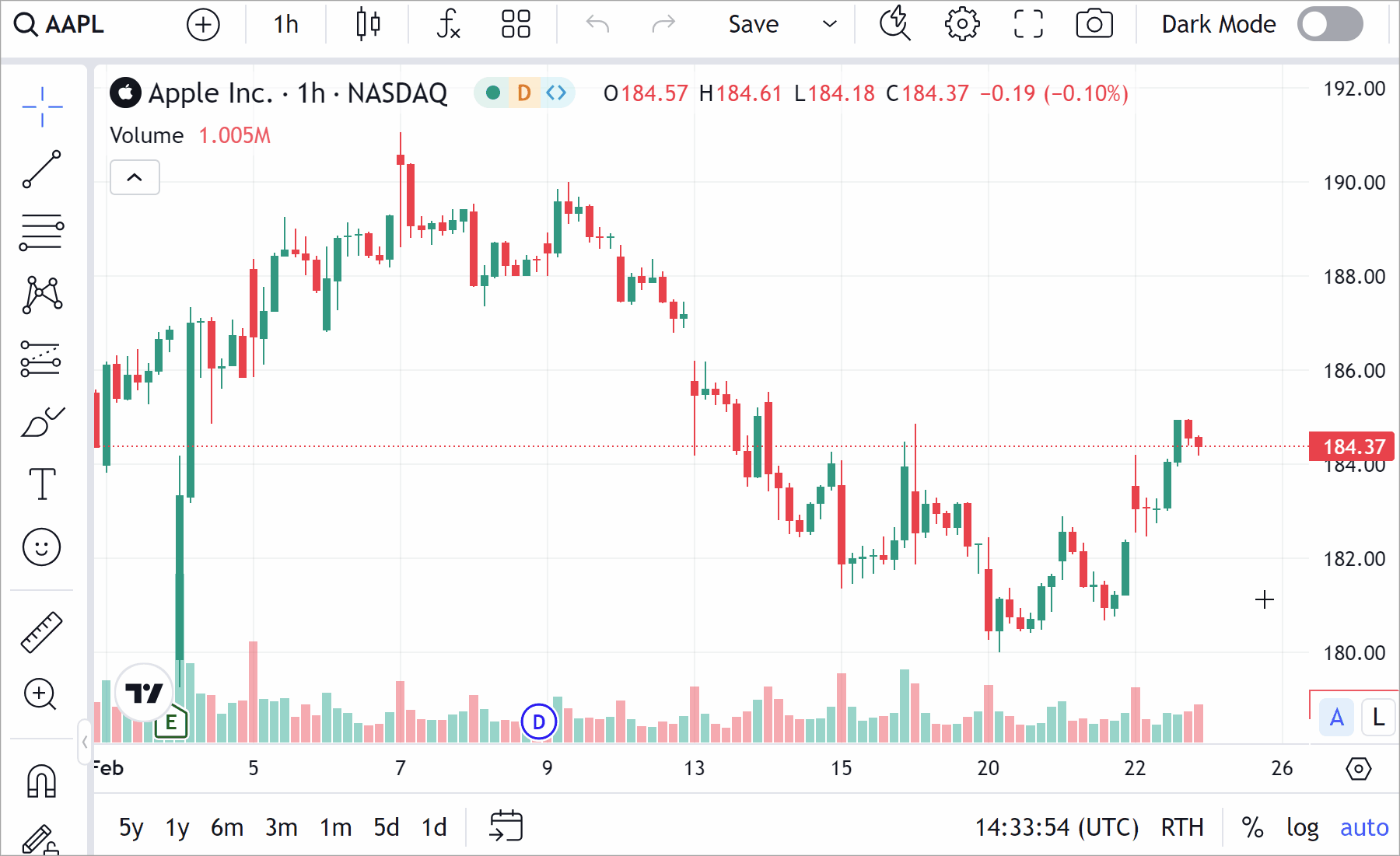This screenshot has width=1400, height=856.
Task: Select the text annotation tool
Action: pos(42,484)
